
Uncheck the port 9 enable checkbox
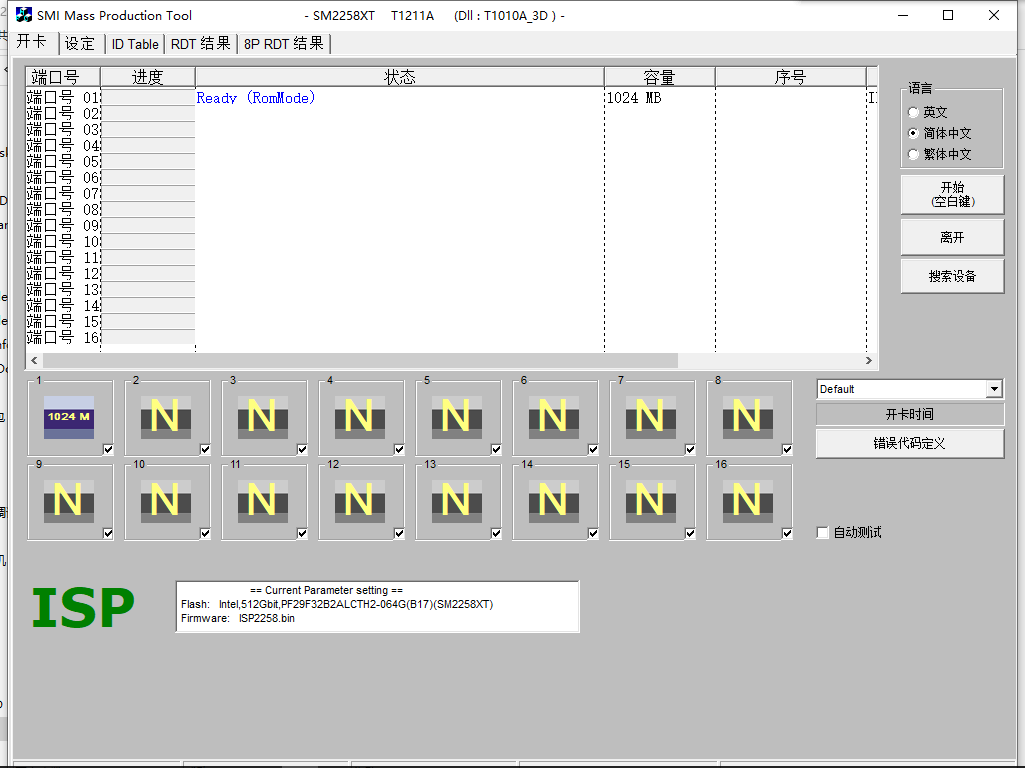pos(108,533)
